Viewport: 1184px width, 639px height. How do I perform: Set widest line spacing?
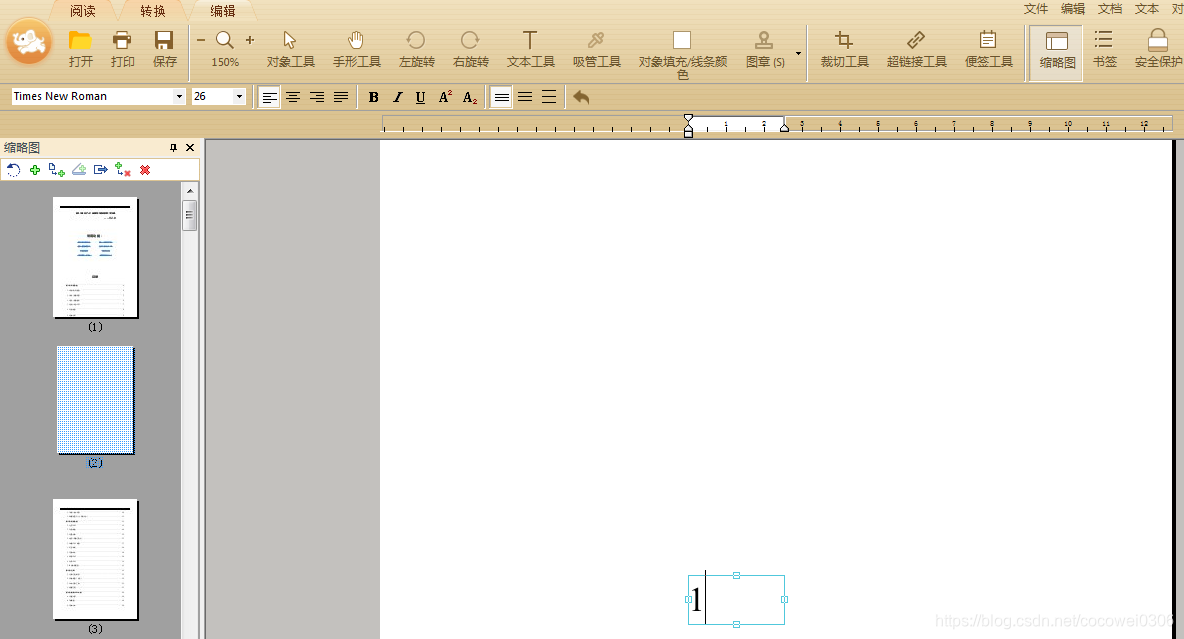click(x=549, y=97)
